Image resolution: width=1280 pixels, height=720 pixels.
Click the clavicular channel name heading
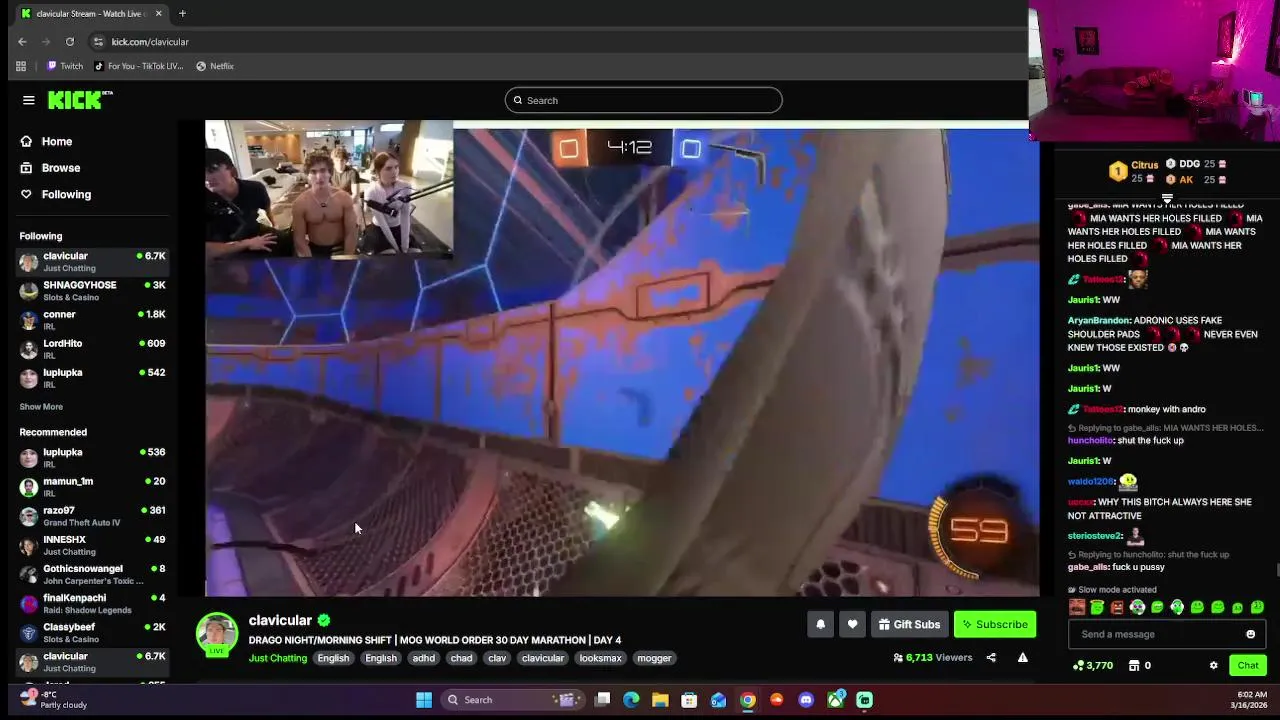(x=280, y=620)
